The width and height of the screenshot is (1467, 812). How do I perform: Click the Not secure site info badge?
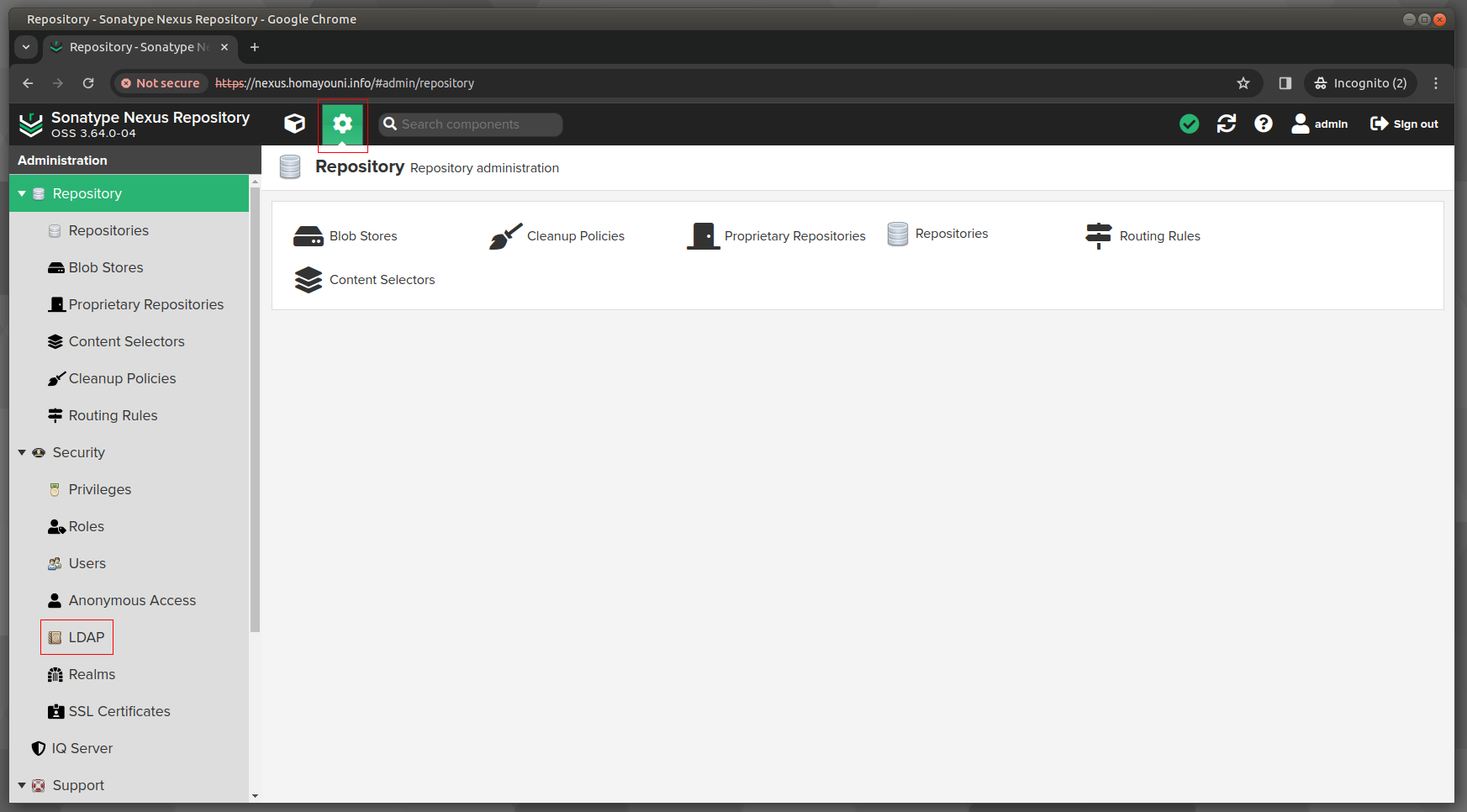pyautogui.click(x=161, y=83)
